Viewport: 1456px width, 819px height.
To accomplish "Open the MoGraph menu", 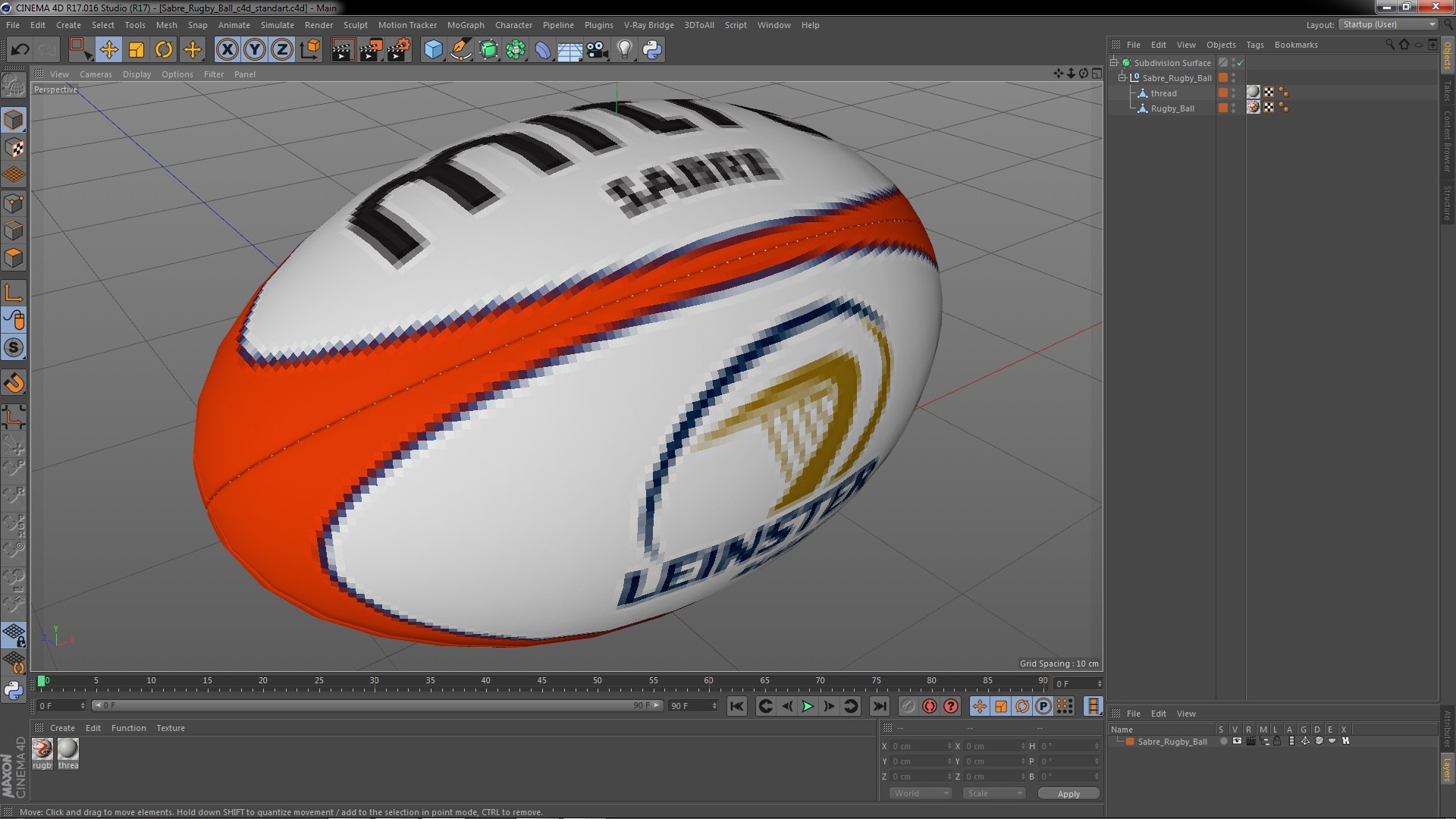I will coord(466,25).
